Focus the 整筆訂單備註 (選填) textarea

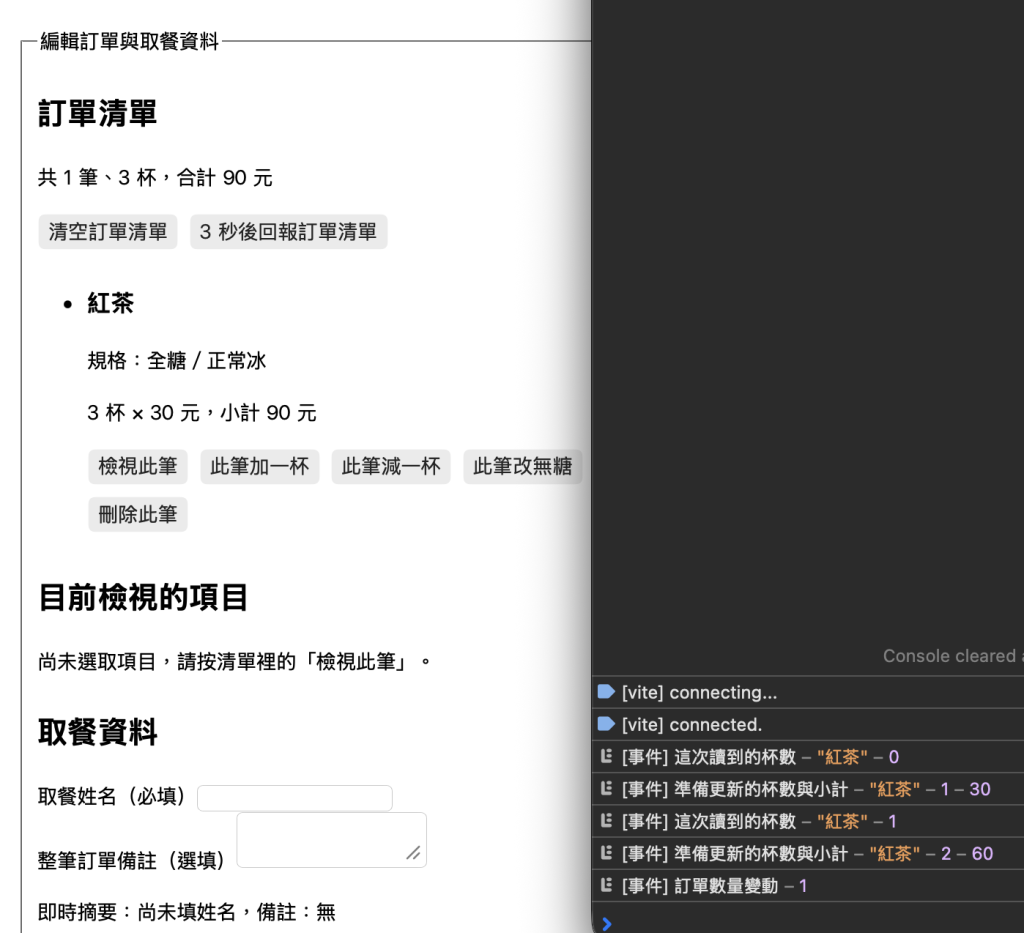[331, 840]
